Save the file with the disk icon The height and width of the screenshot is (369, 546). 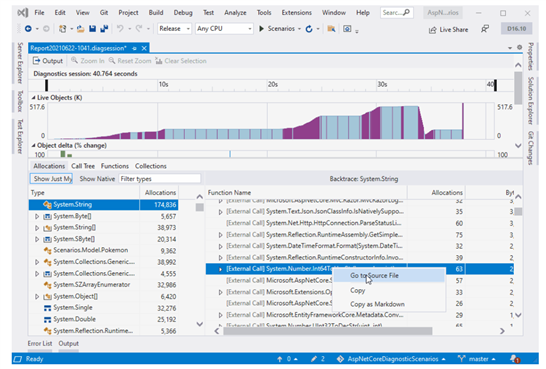pyautogui.click(x=92, y=29)
